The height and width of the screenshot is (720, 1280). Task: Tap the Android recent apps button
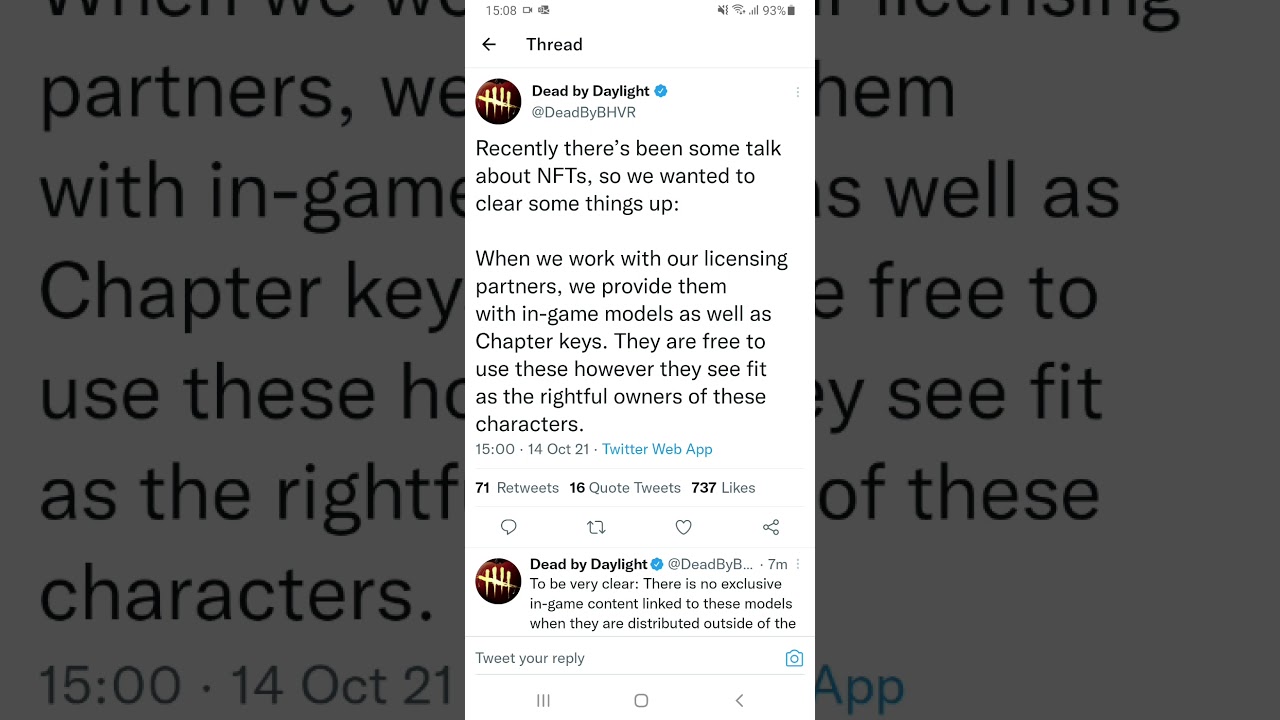(x=543, y=700)
